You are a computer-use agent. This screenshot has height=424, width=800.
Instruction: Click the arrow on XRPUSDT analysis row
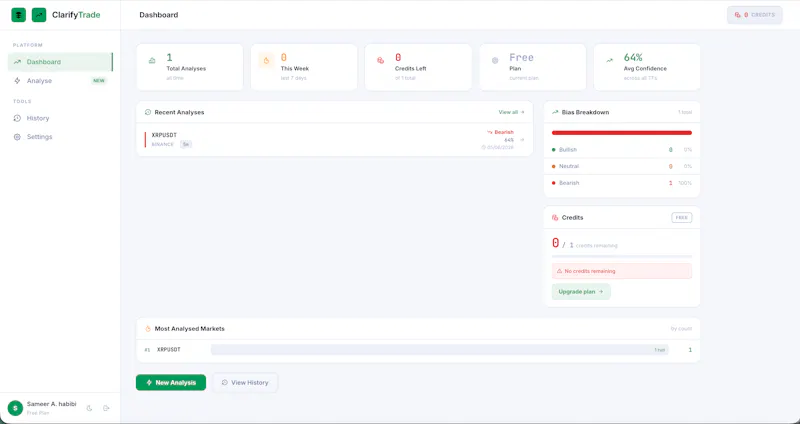(522, 139)
